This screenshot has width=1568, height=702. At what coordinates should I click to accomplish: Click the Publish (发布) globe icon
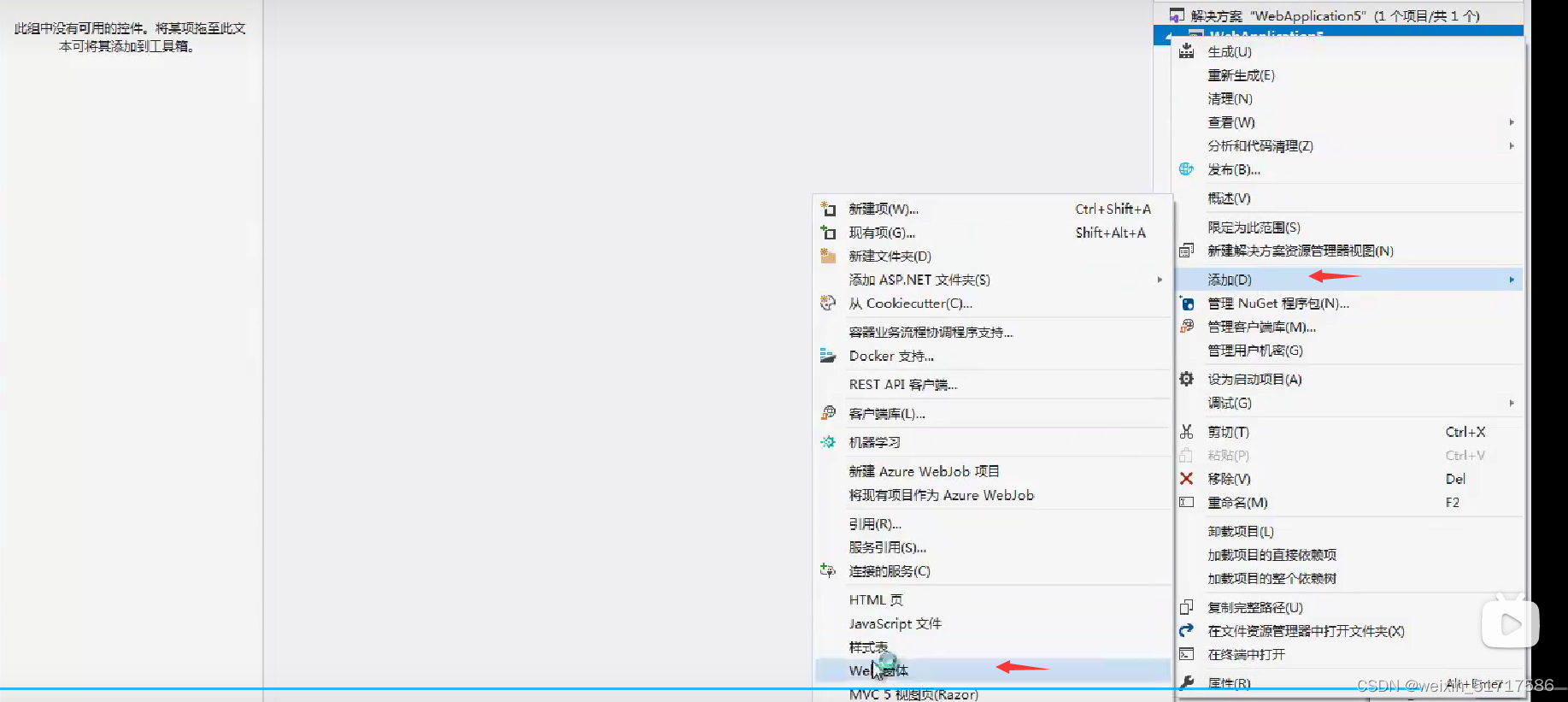[x=1186, y=169]
